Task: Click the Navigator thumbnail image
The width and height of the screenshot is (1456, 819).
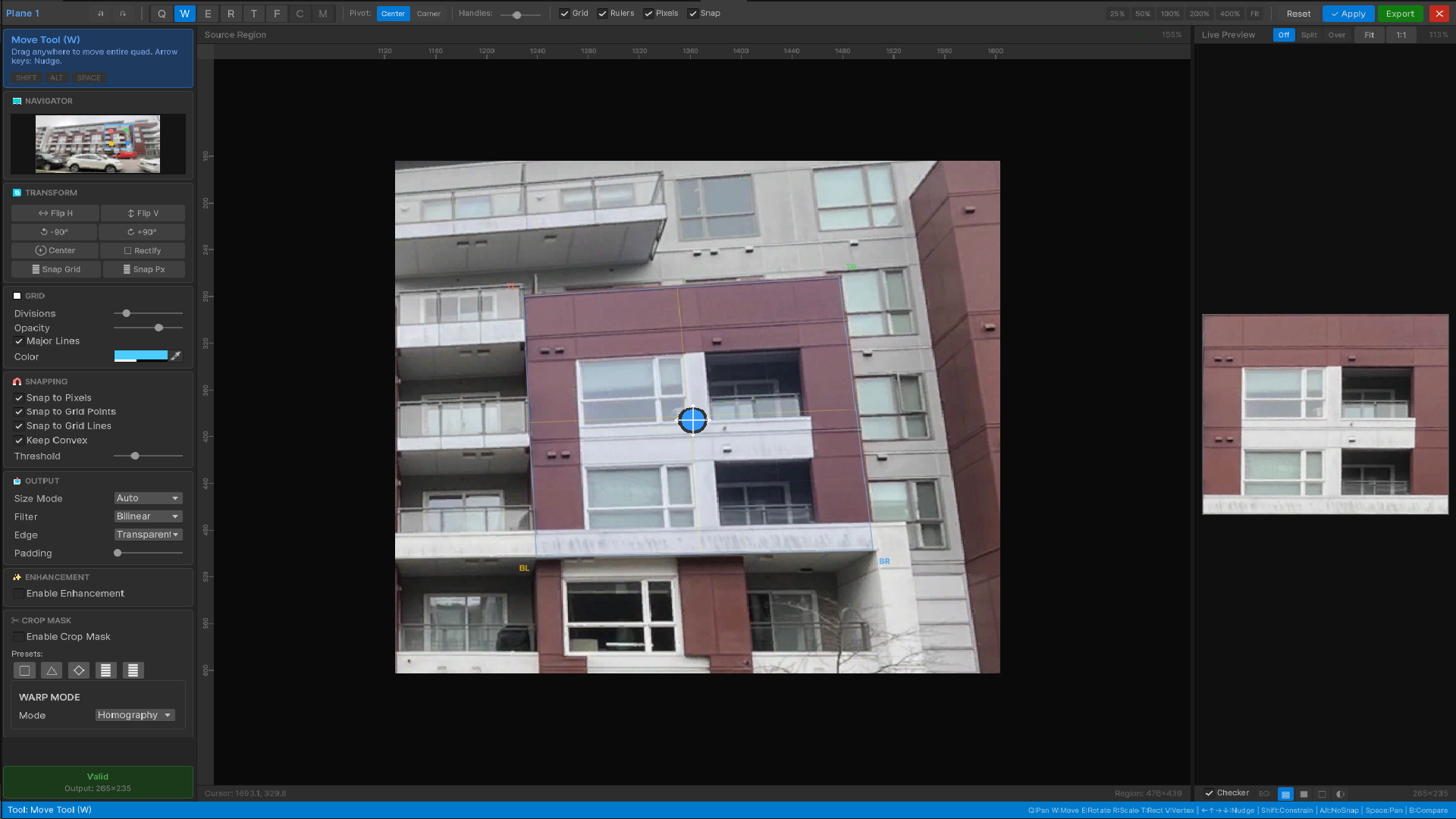Action: tap(98, 144)
